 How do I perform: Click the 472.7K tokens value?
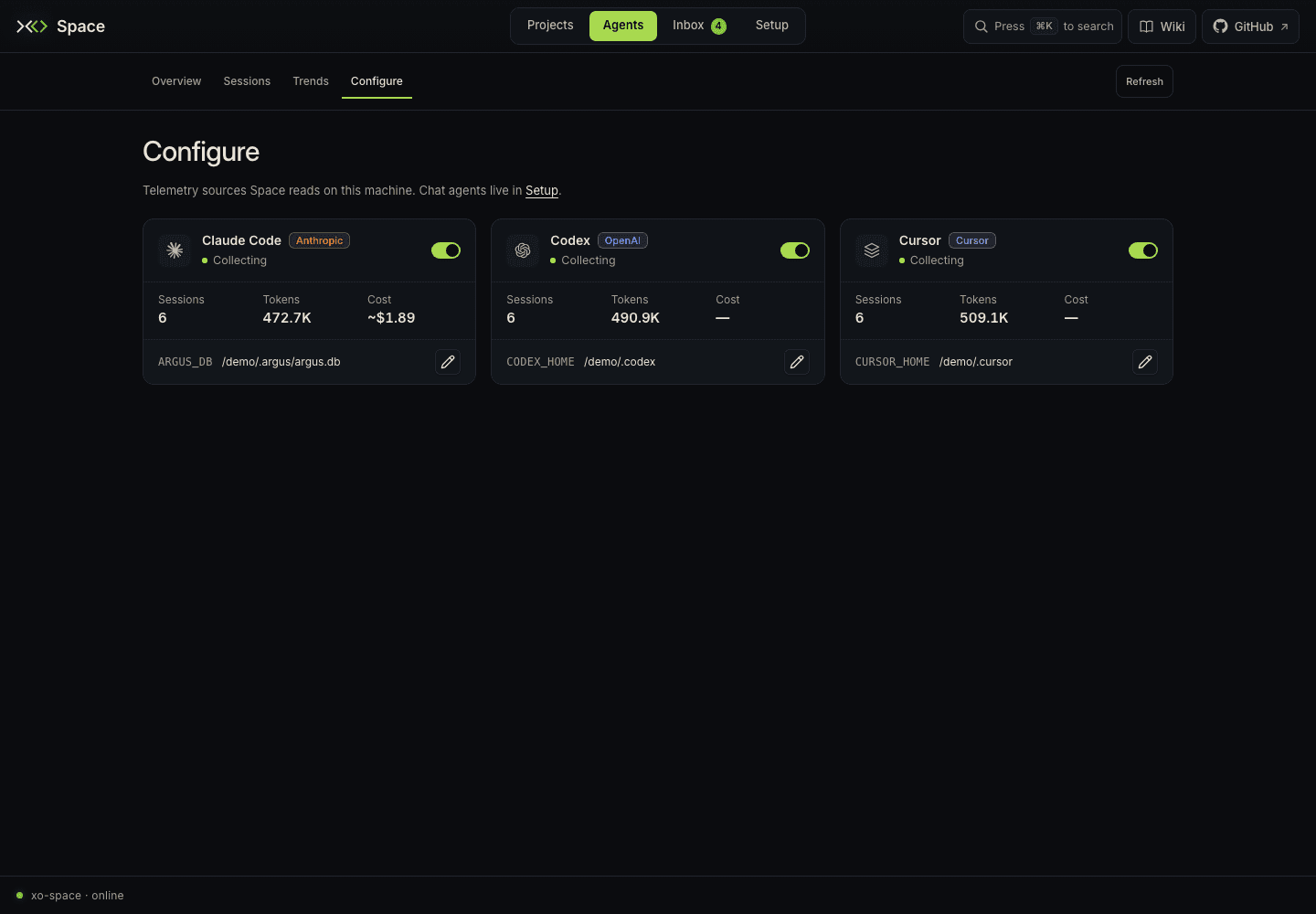click(287, 318)
